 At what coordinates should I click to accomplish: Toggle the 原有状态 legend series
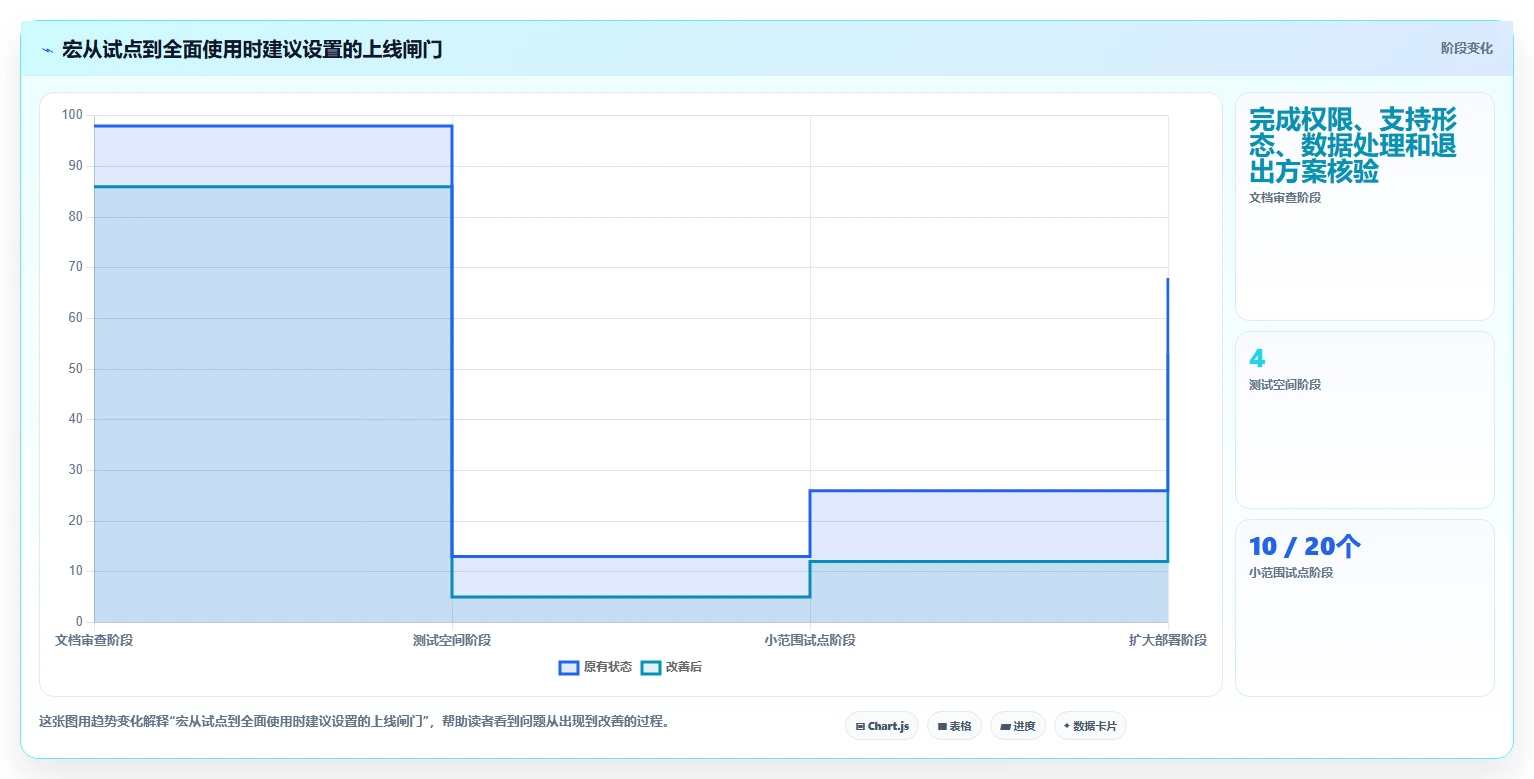point(595,667)
